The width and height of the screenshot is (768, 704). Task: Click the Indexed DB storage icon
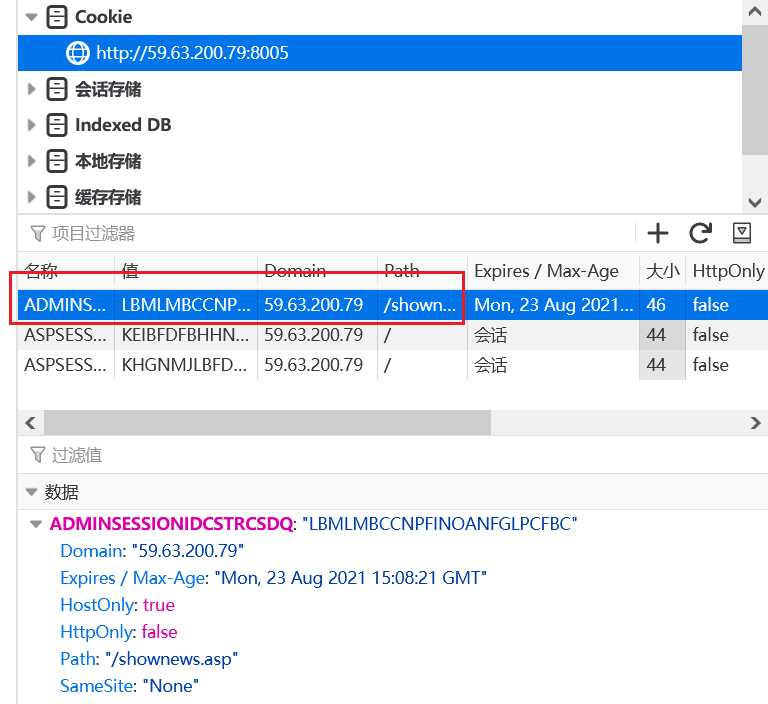tap(57, 125)
